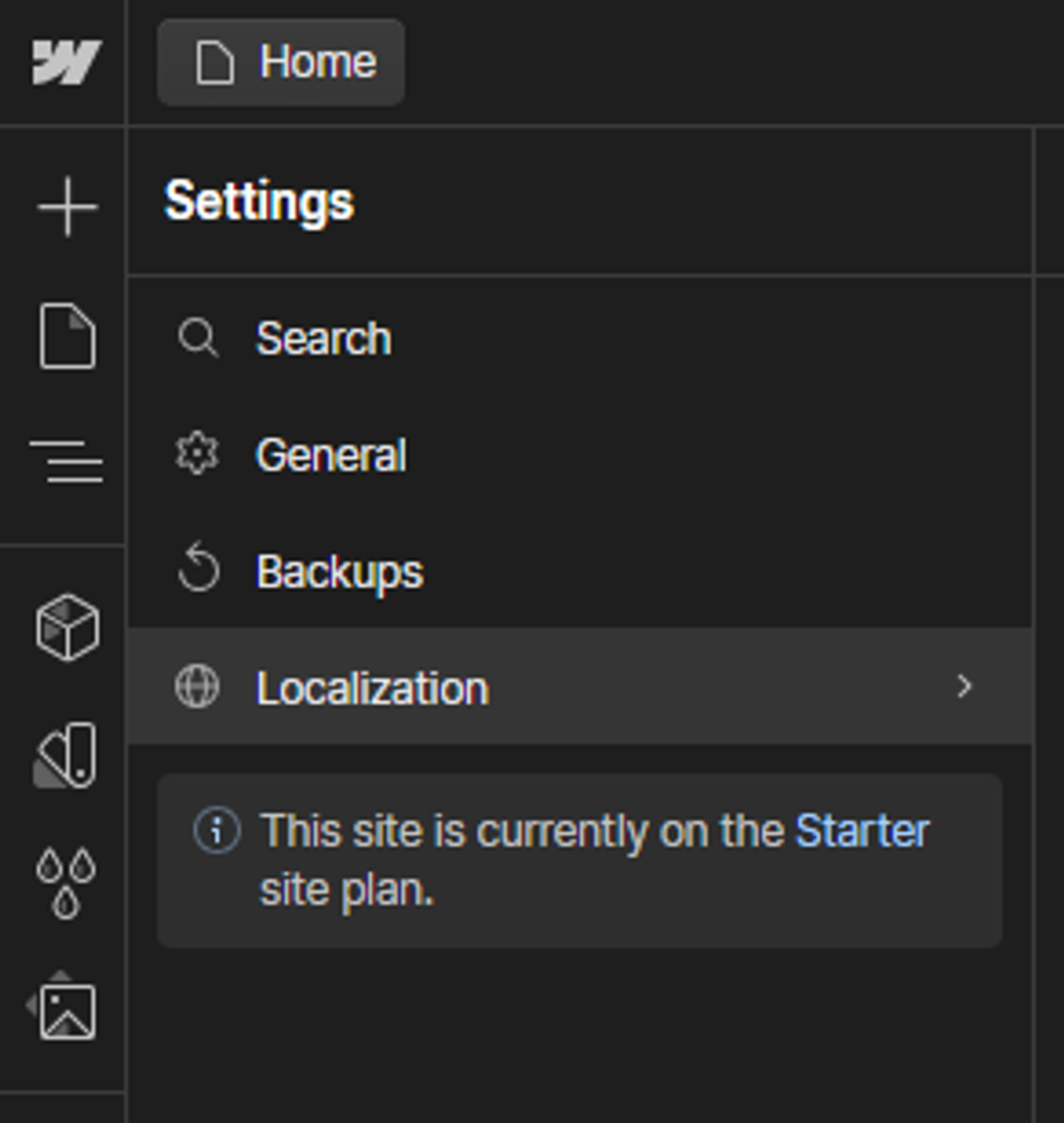The height and width of the screenshot is (1123, 1064).
Task: Click the info icon in plan notice
Action: tap(216, 832)
